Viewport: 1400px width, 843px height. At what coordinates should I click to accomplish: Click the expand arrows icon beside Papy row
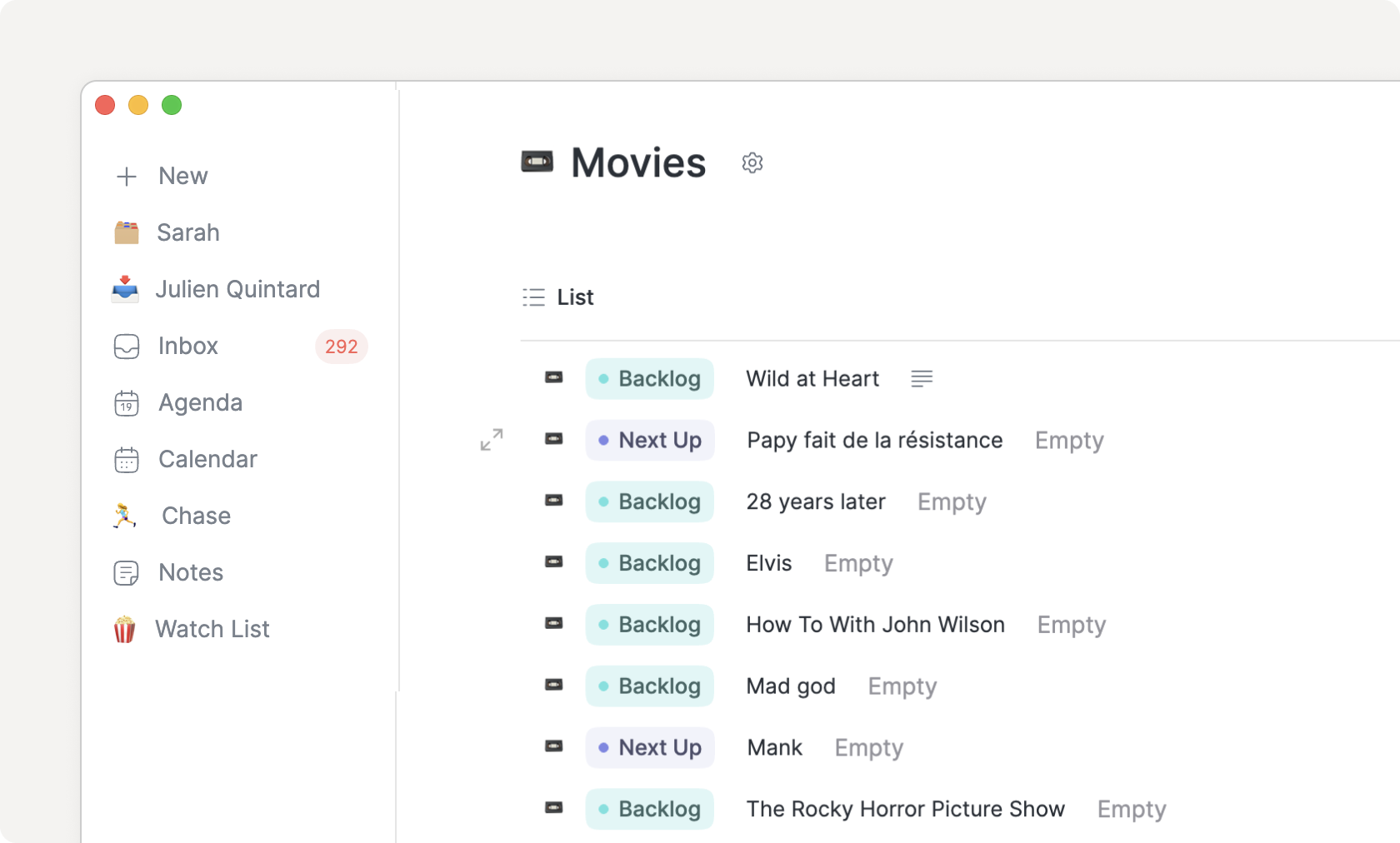click(492, 440)
